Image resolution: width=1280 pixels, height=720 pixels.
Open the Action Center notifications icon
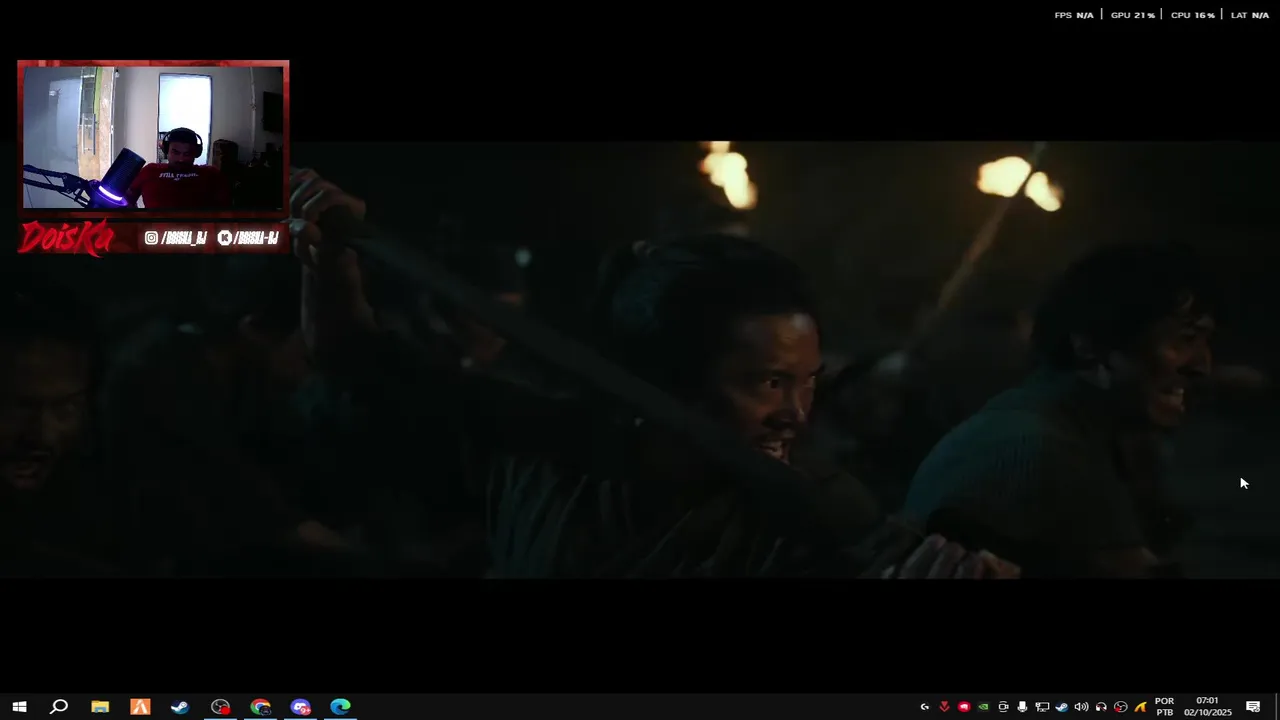pos(1253,707)
